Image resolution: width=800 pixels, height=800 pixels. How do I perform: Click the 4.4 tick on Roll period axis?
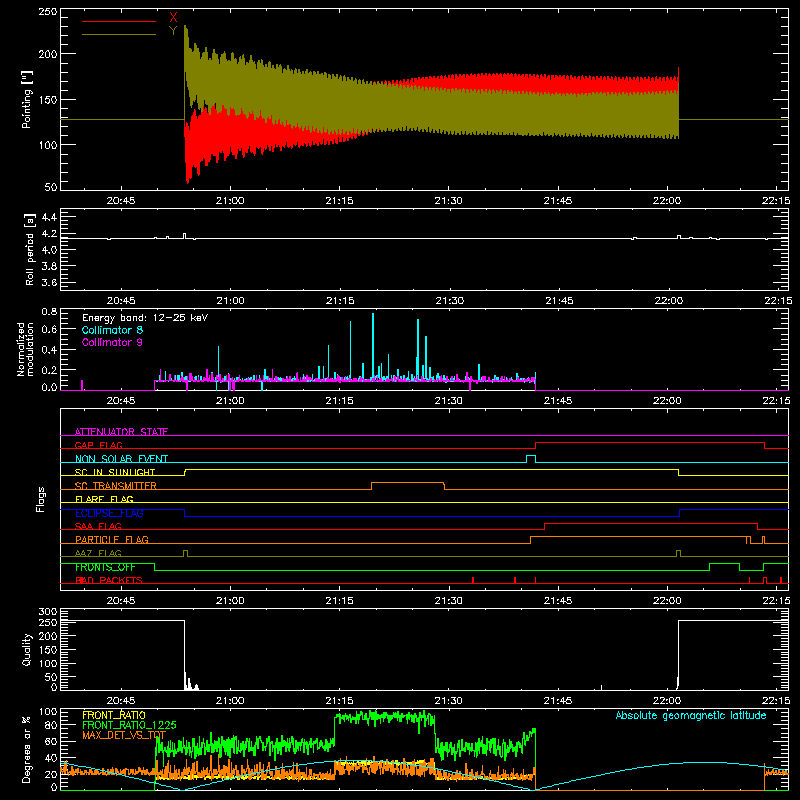49,217
